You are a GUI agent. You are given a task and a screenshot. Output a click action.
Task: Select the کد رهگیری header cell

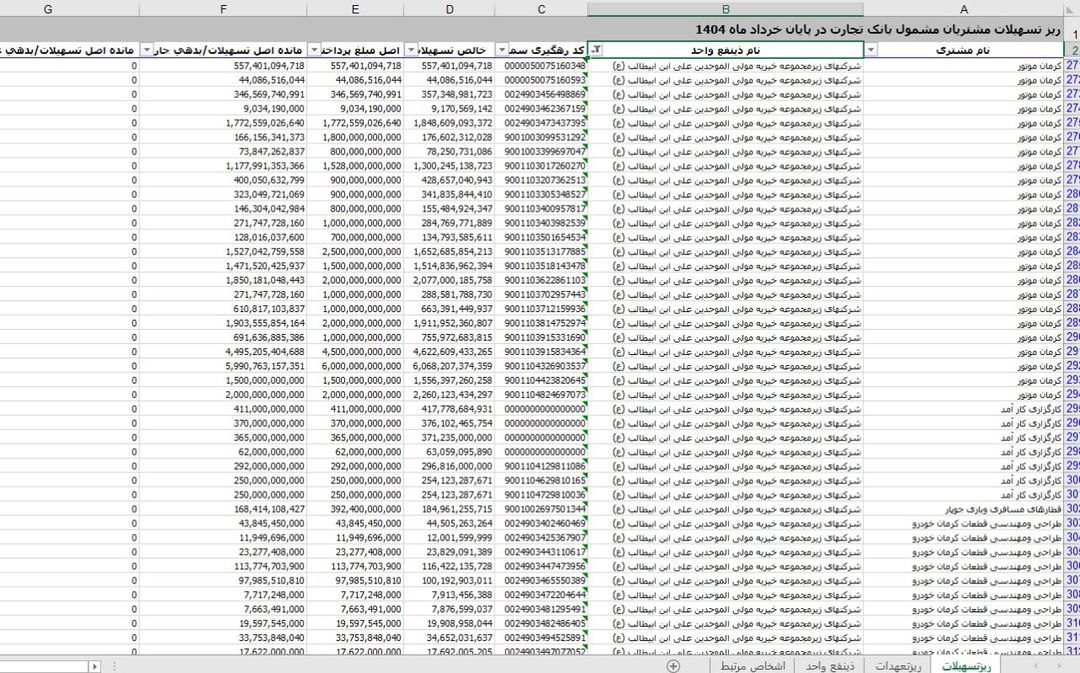click(541, 50)
